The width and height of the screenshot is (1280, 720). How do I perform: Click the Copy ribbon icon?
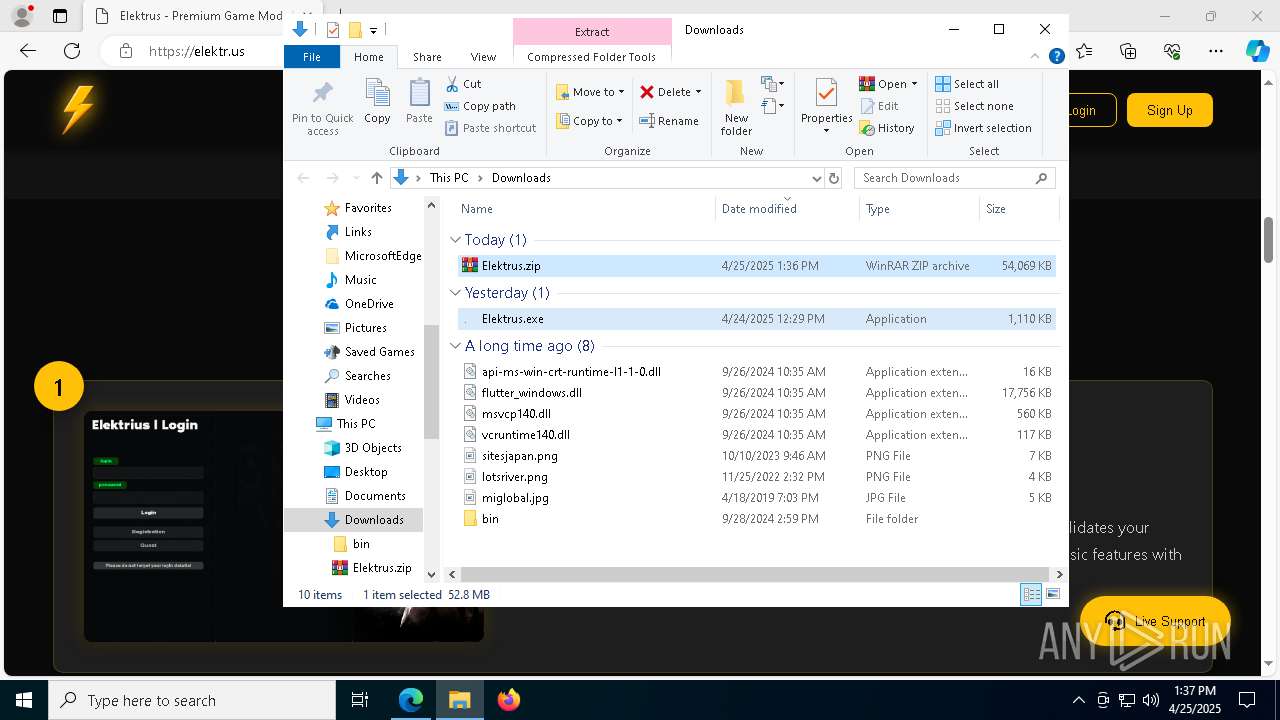pos(377,101)
